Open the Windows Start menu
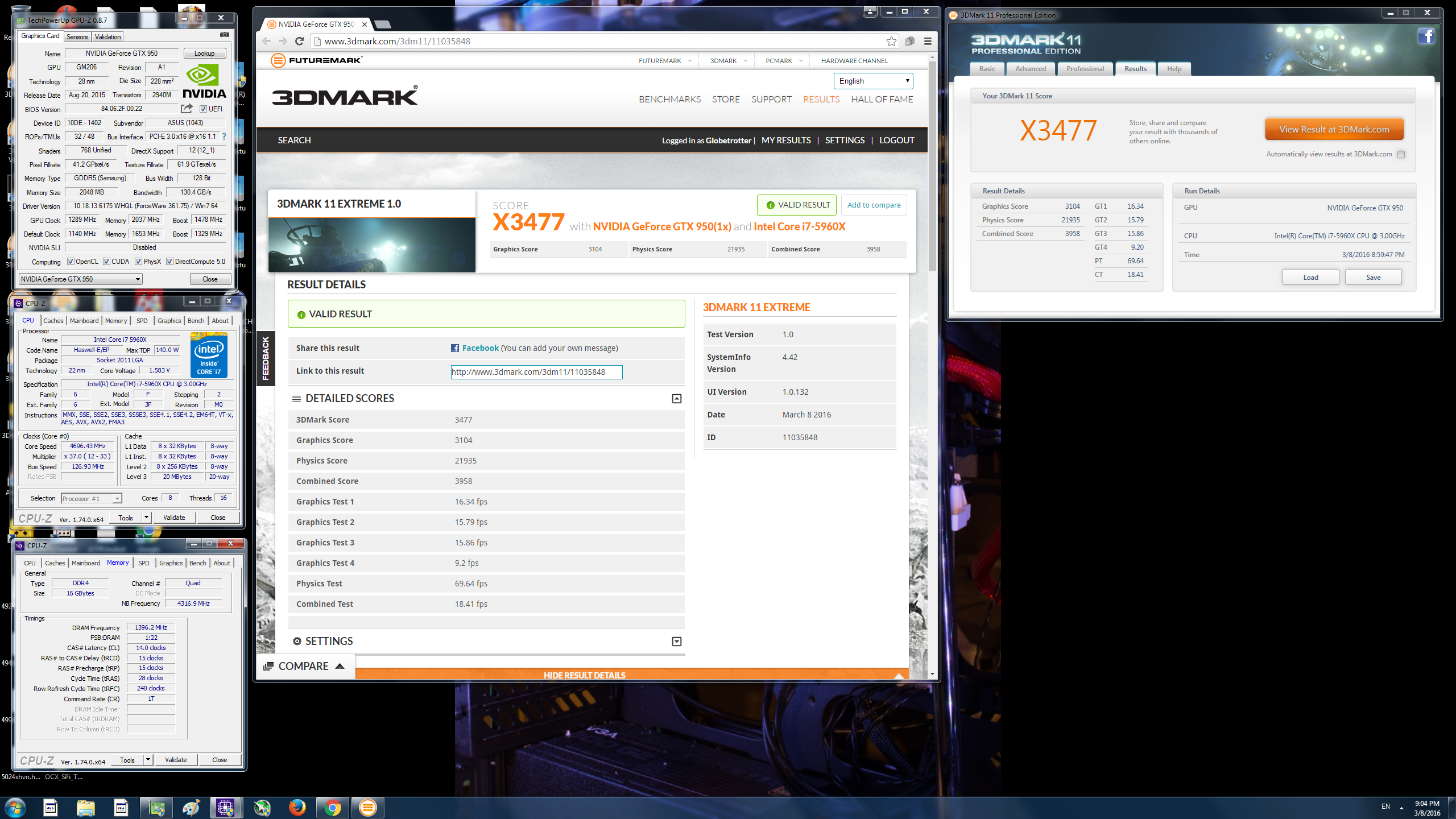1456x819 pixels. pos(15,808)
